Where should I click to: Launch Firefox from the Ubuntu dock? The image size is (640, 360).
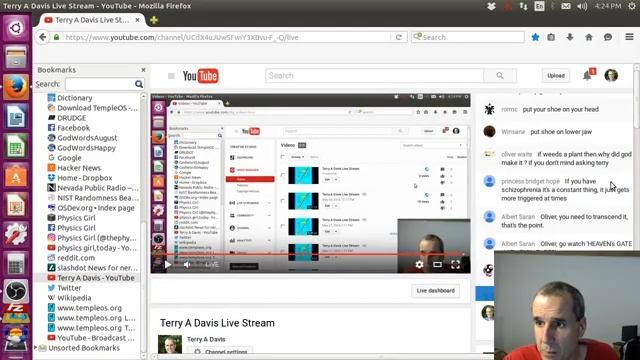pyautogui.click(x=16, y=87)
